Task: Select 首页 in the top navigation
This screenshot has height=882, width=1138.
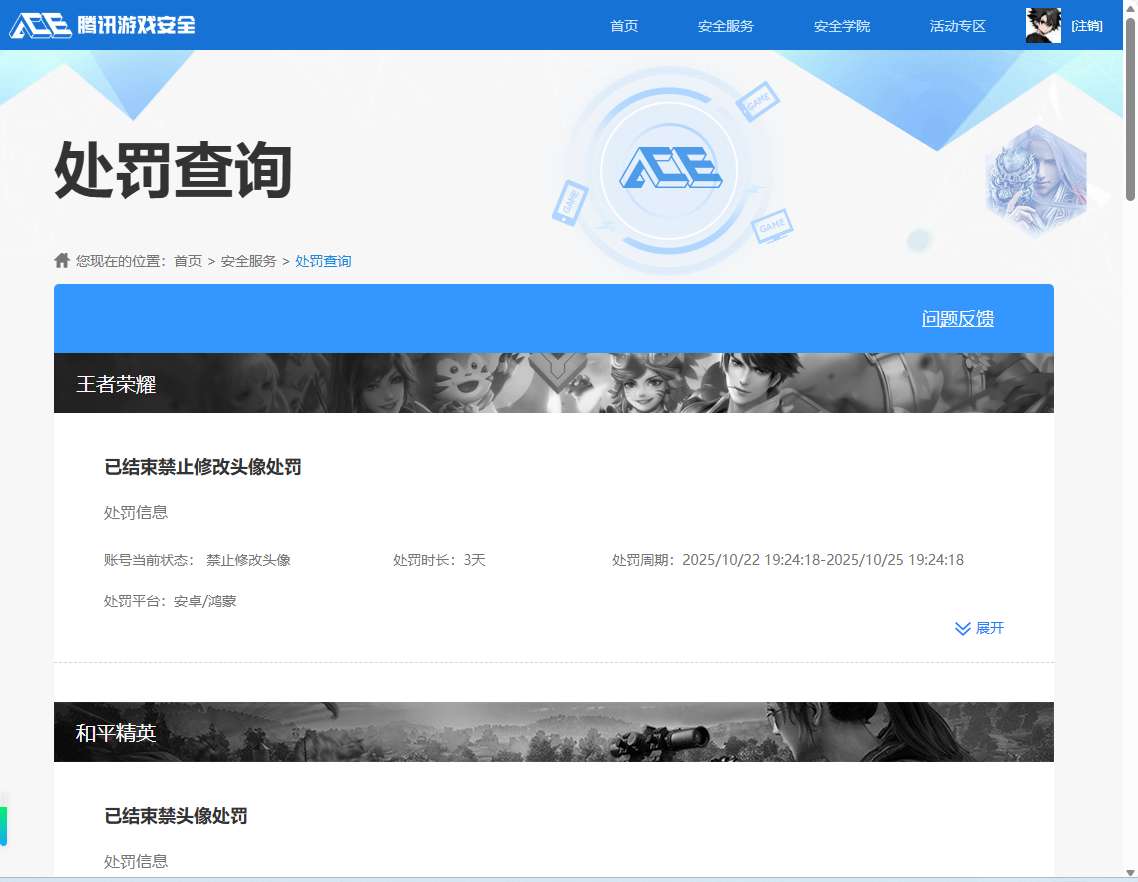Action: coord(623,26)
